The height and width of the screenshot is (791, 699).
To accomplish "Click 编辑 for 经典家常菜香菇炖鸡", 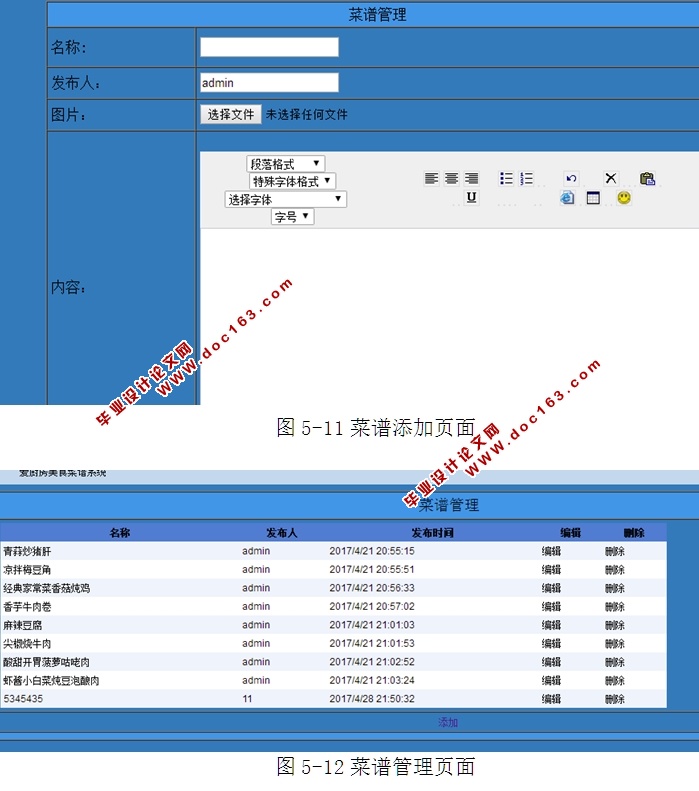I will coord(551,588).
